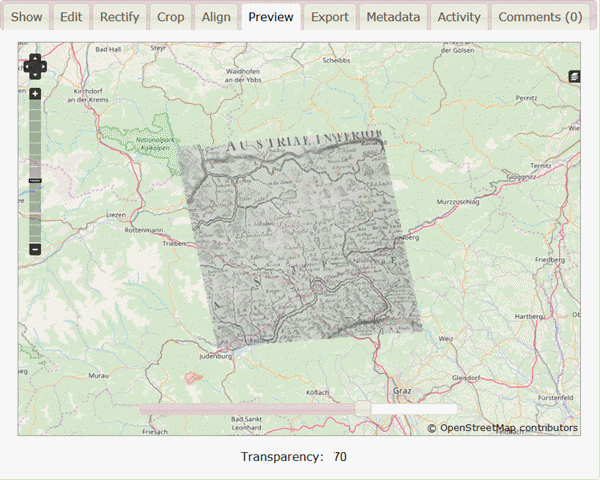600x480 pixels.
Task: Go to the Rectify tab
Action: pyautogui.click(x=119, y=17)
